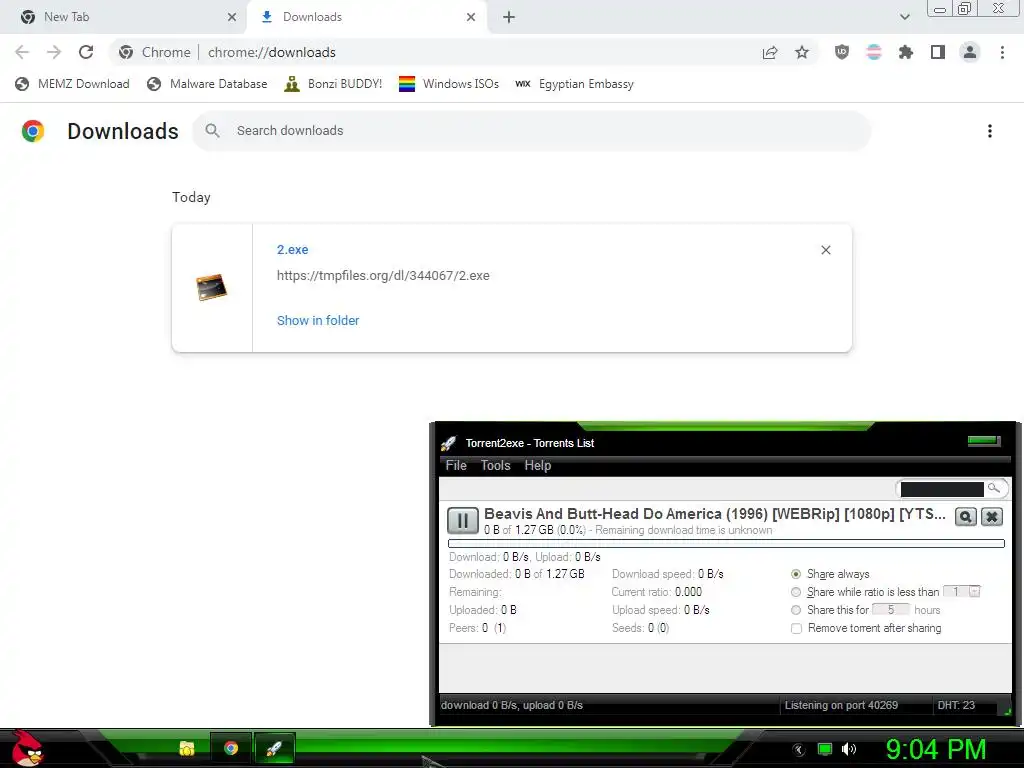Pause the Beavis And Butt-Head torrent
The image size is (1024, 768).
tap(462, 520)
